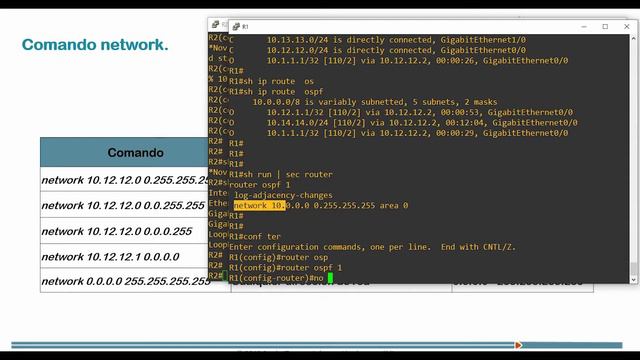Click the remaining portion of the progress bar
Viewport: 640px width, 360px height.
572,345
